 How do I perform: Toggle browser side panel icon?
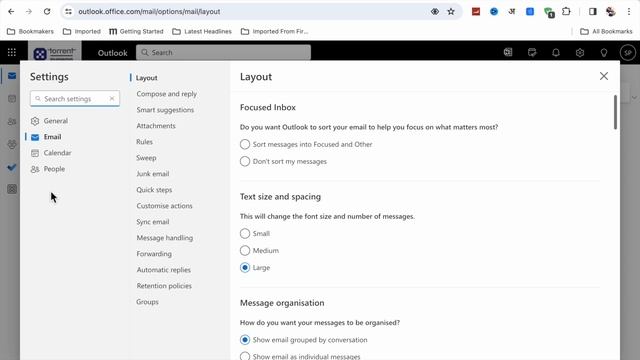(593, 11)
